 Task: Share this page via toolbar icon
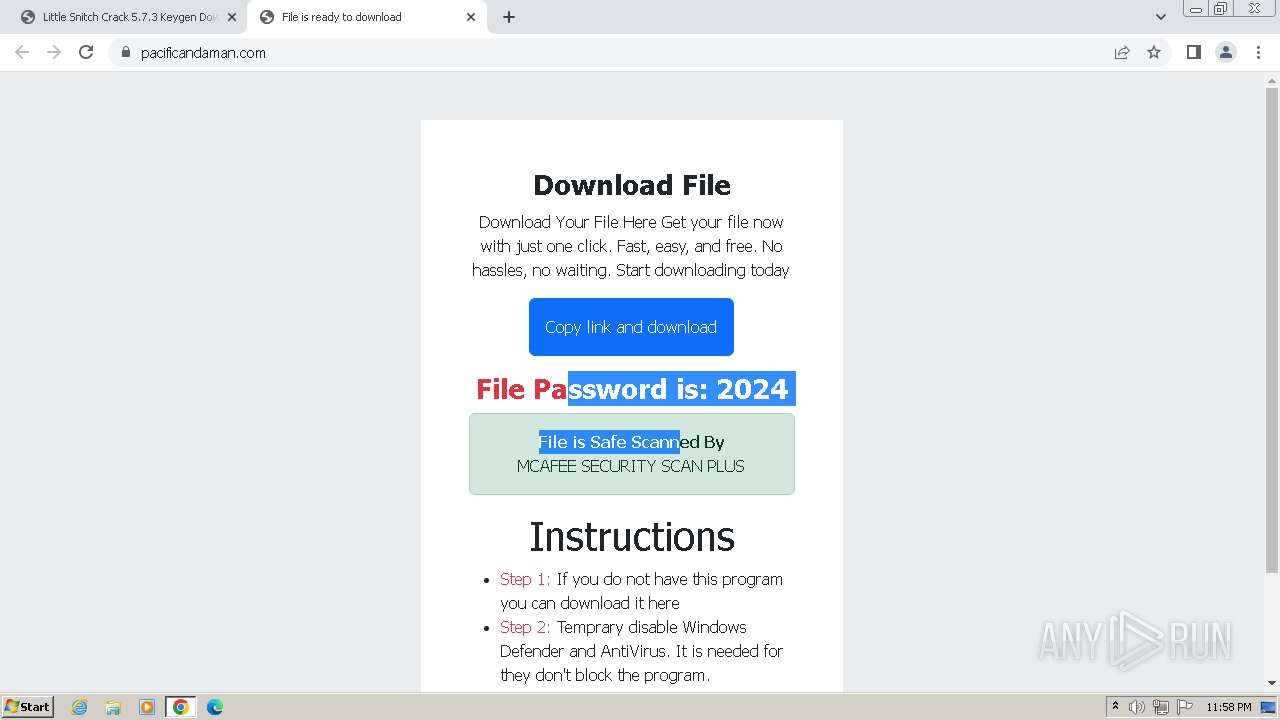tap(1122, 53)
